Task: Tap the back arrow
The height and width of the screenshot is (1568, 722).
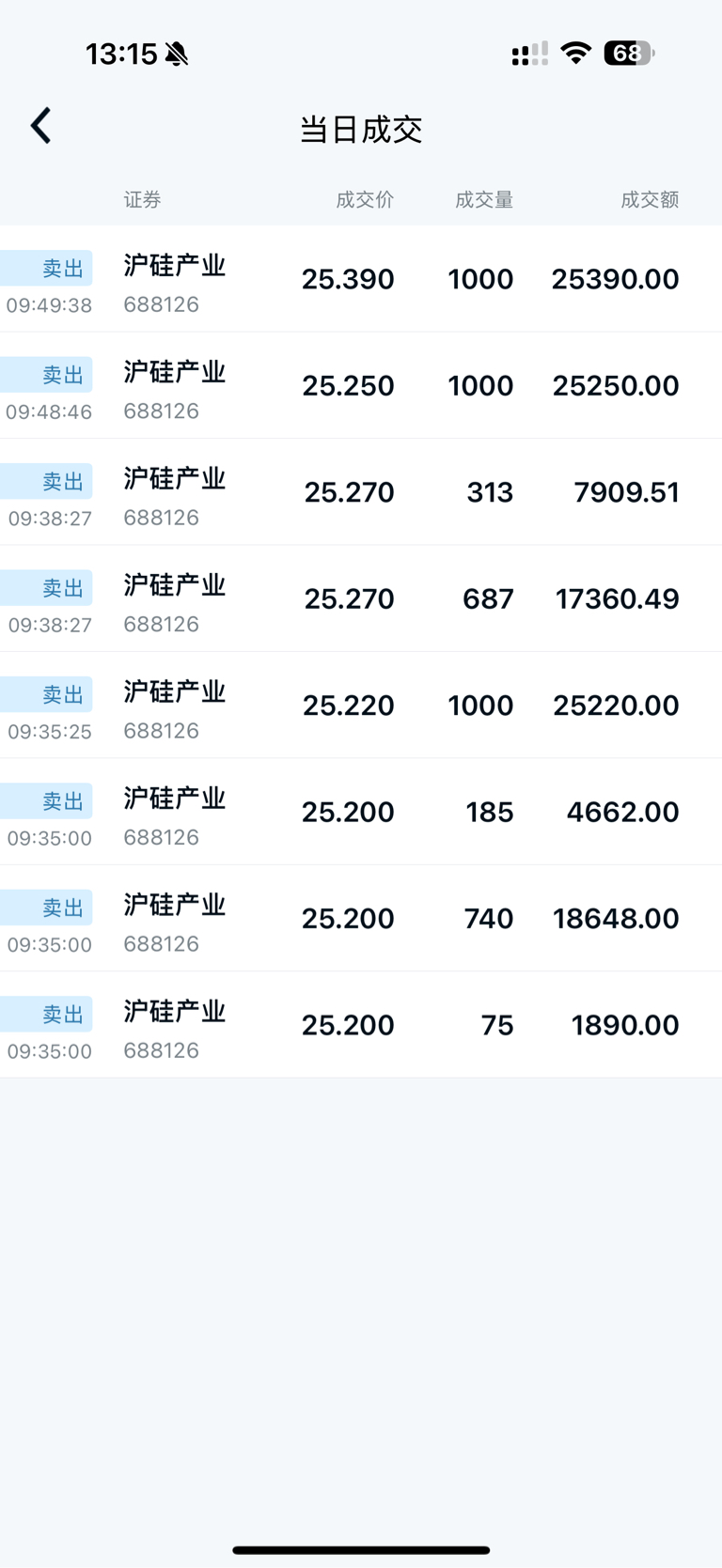Action: coord(40,126)
